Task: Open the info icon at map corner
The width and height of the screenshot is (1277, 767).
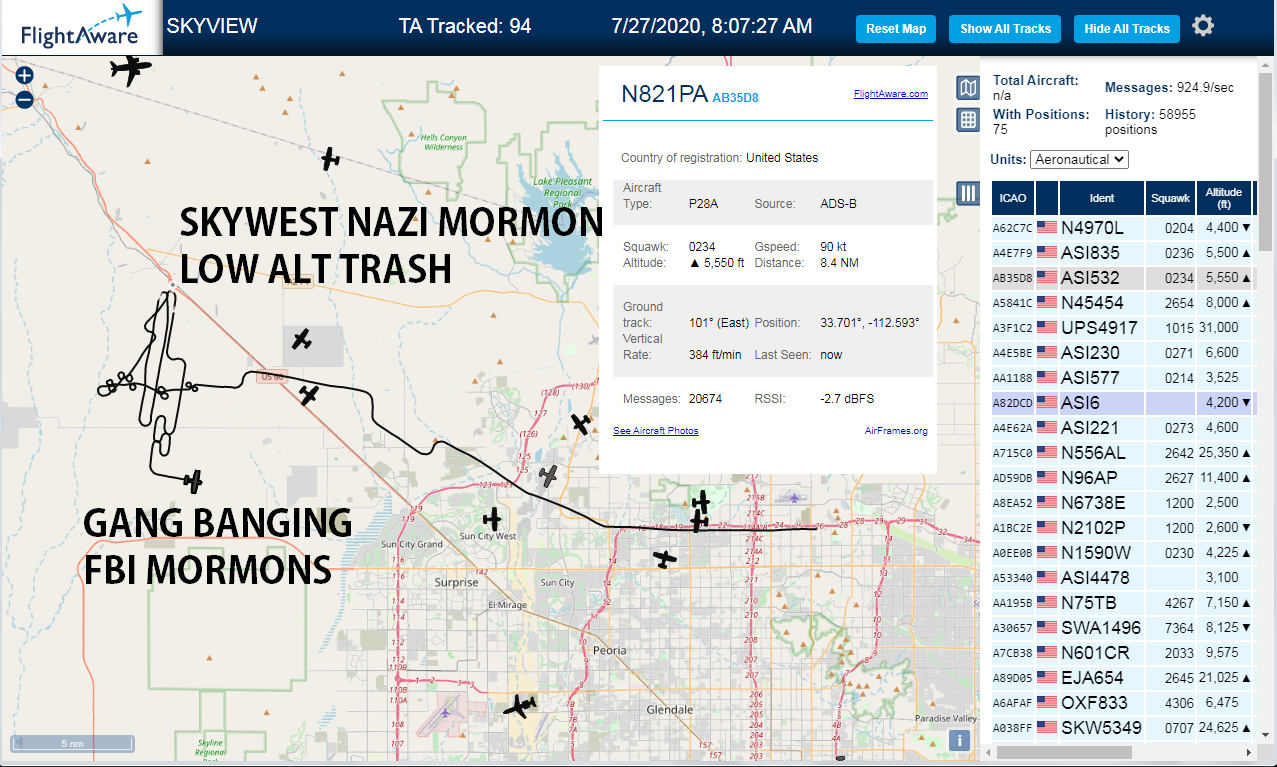Action: tap(959, 740)
